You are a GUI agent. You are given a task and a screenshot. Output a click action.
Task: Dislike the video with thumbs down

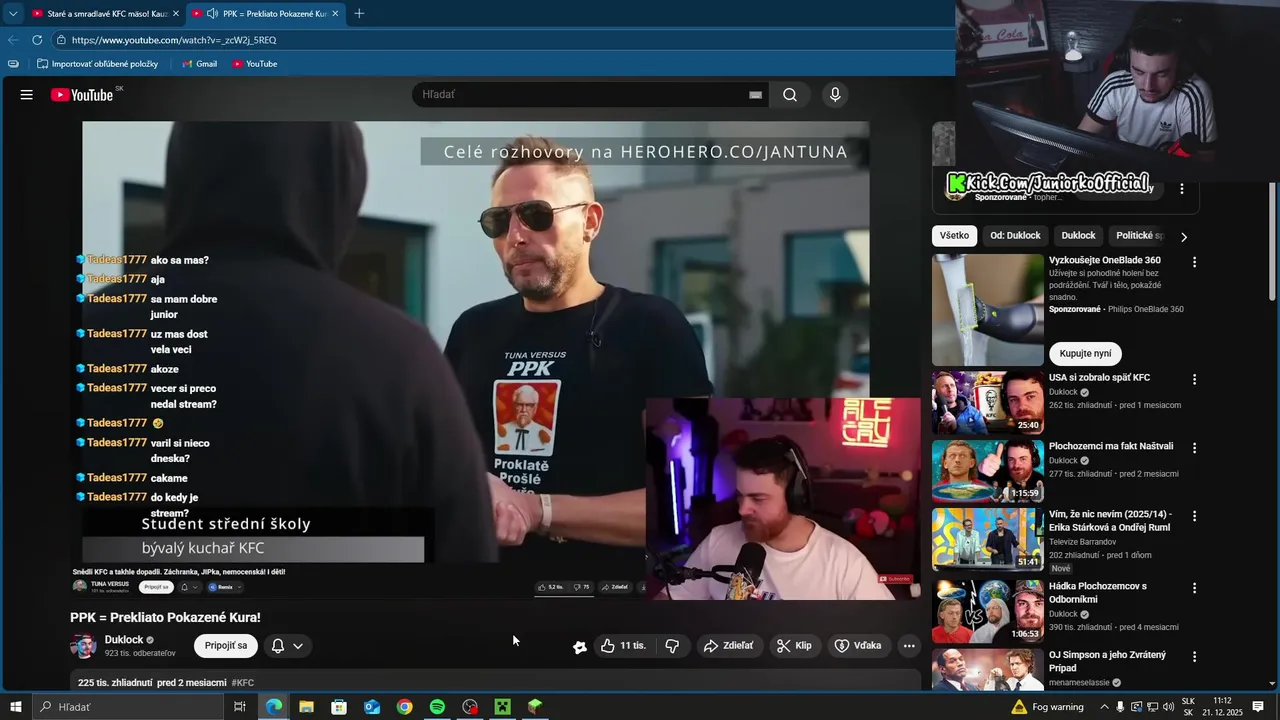coord(672,646)
